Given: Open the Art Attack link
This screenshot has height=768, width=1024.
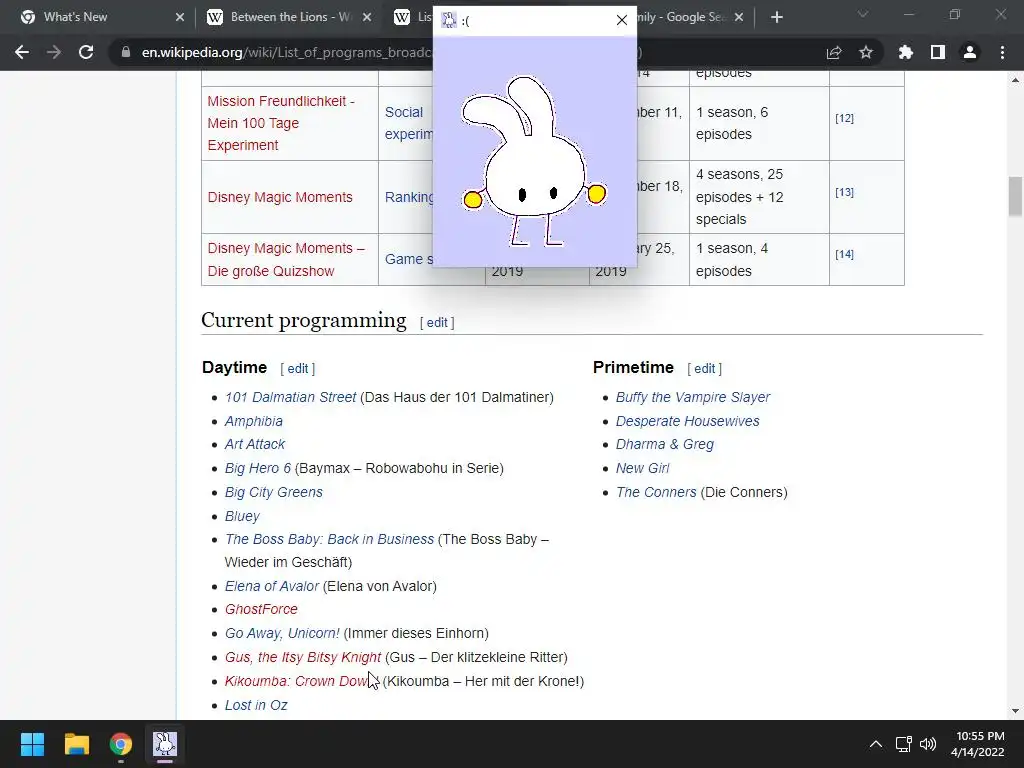Looking at the screenshot, I should point(255,444).
